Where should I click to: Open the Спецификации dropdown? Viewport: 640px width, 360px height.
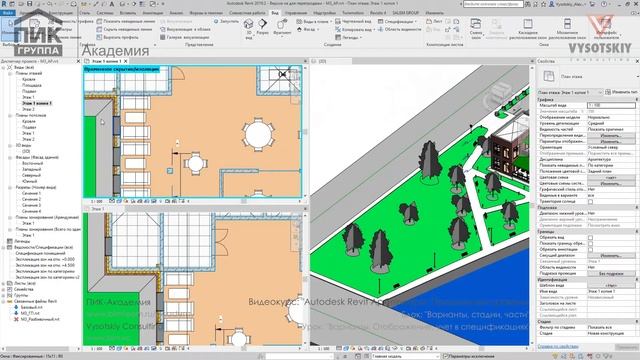point(397,21)
